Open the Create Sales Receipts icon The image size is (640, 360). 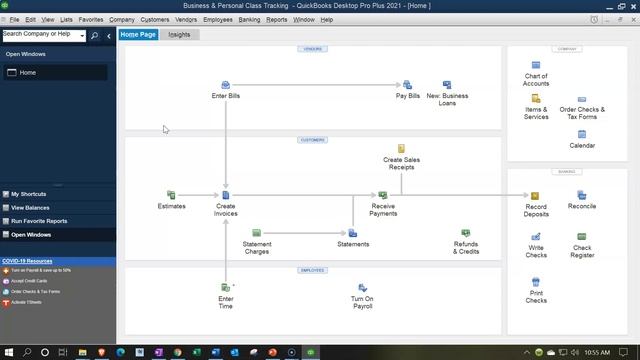tap(401, 149)
